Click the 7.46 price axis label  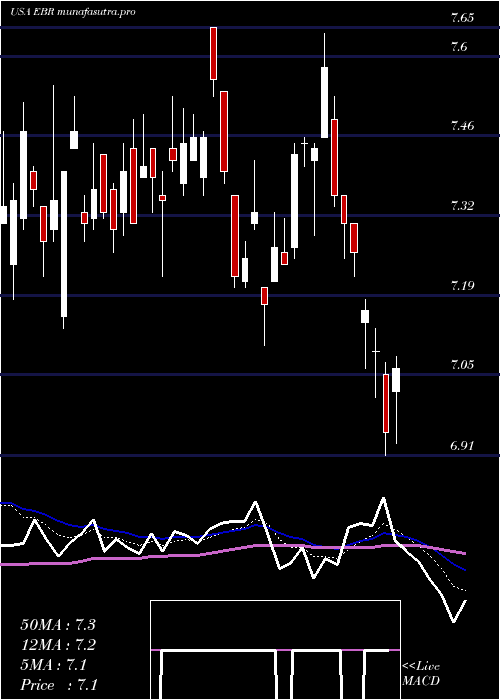tap(462, 126)
